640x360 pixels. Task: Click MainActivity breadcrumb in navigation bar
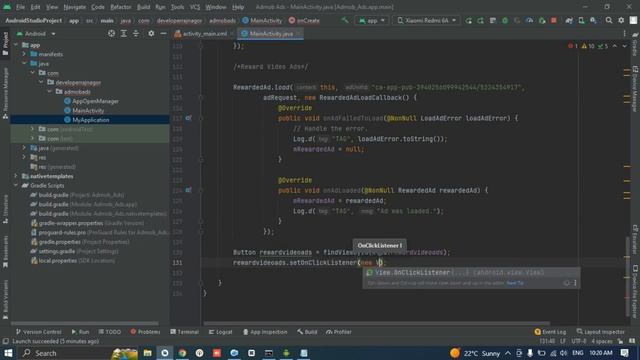262,20
